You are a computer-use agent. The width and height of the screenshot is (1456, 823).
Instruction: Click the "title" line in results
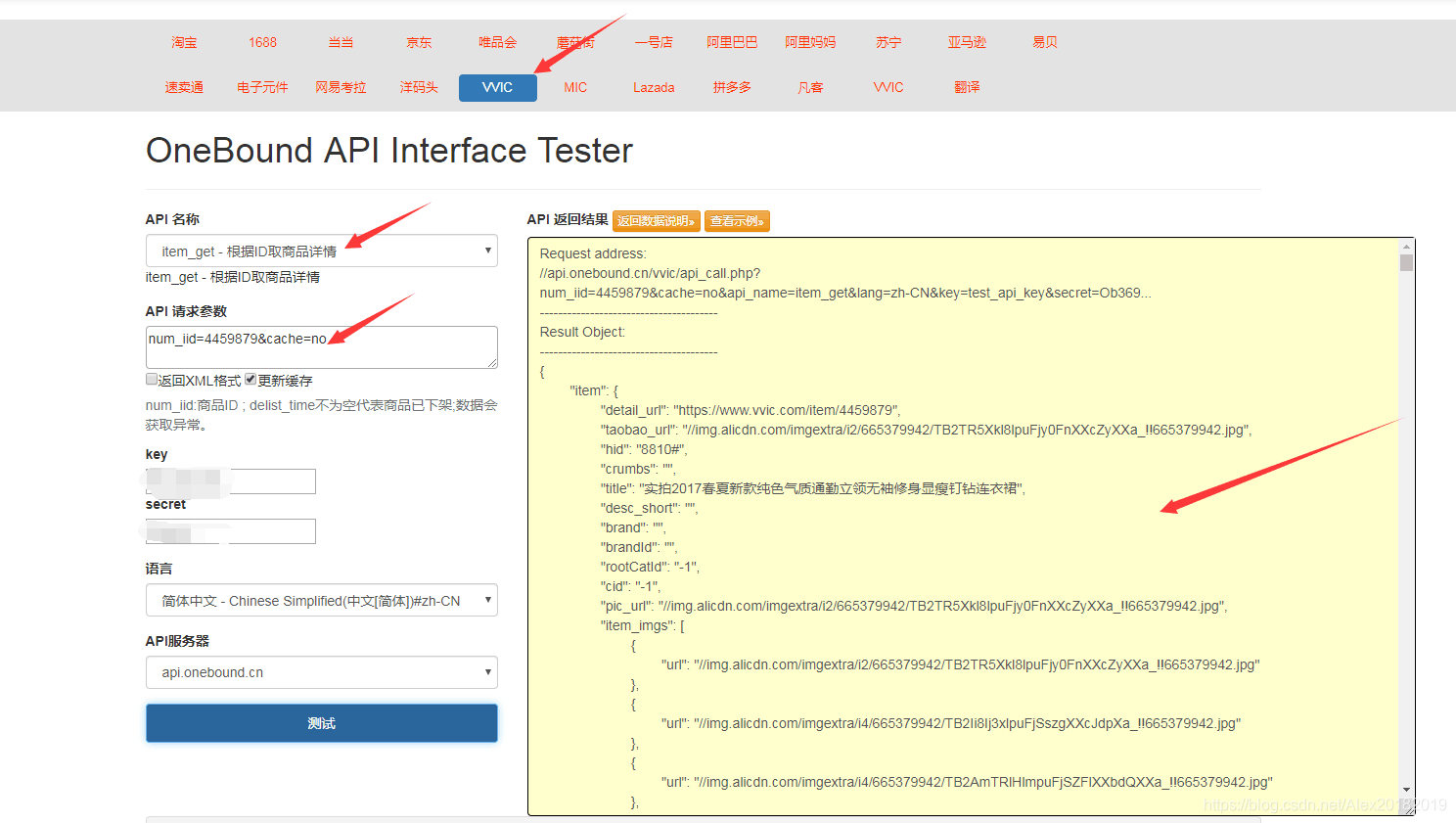pyautogui.click(x=813, y=488)
